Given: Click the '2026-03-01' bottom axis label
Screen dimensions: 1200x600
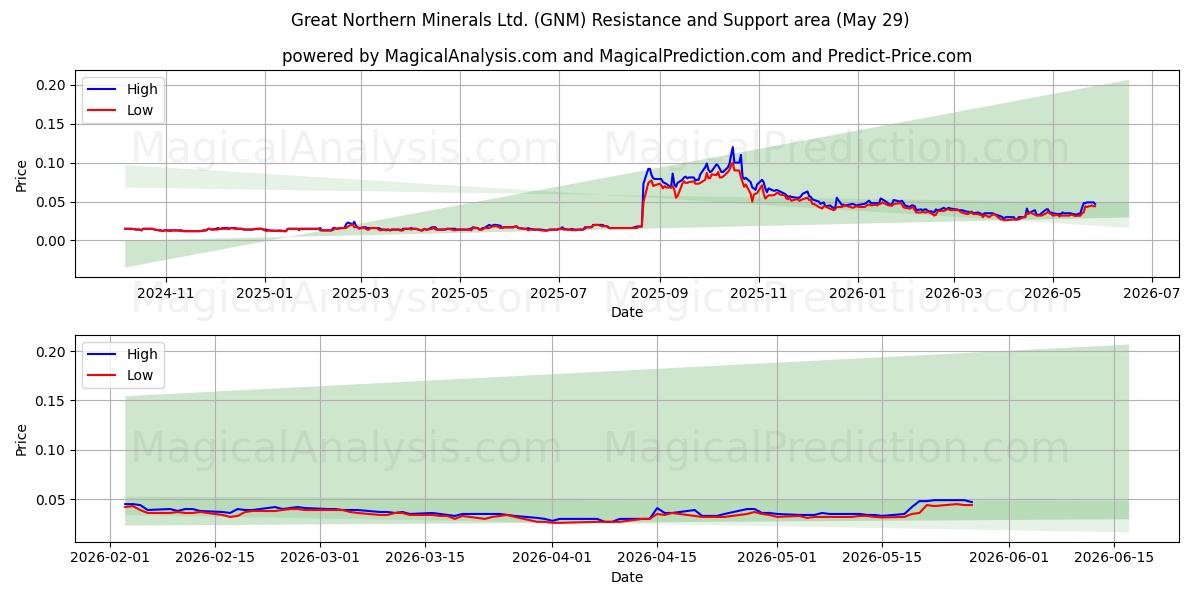Looking at the screenshot, I should pyautogui.click(x=321, y=558).
